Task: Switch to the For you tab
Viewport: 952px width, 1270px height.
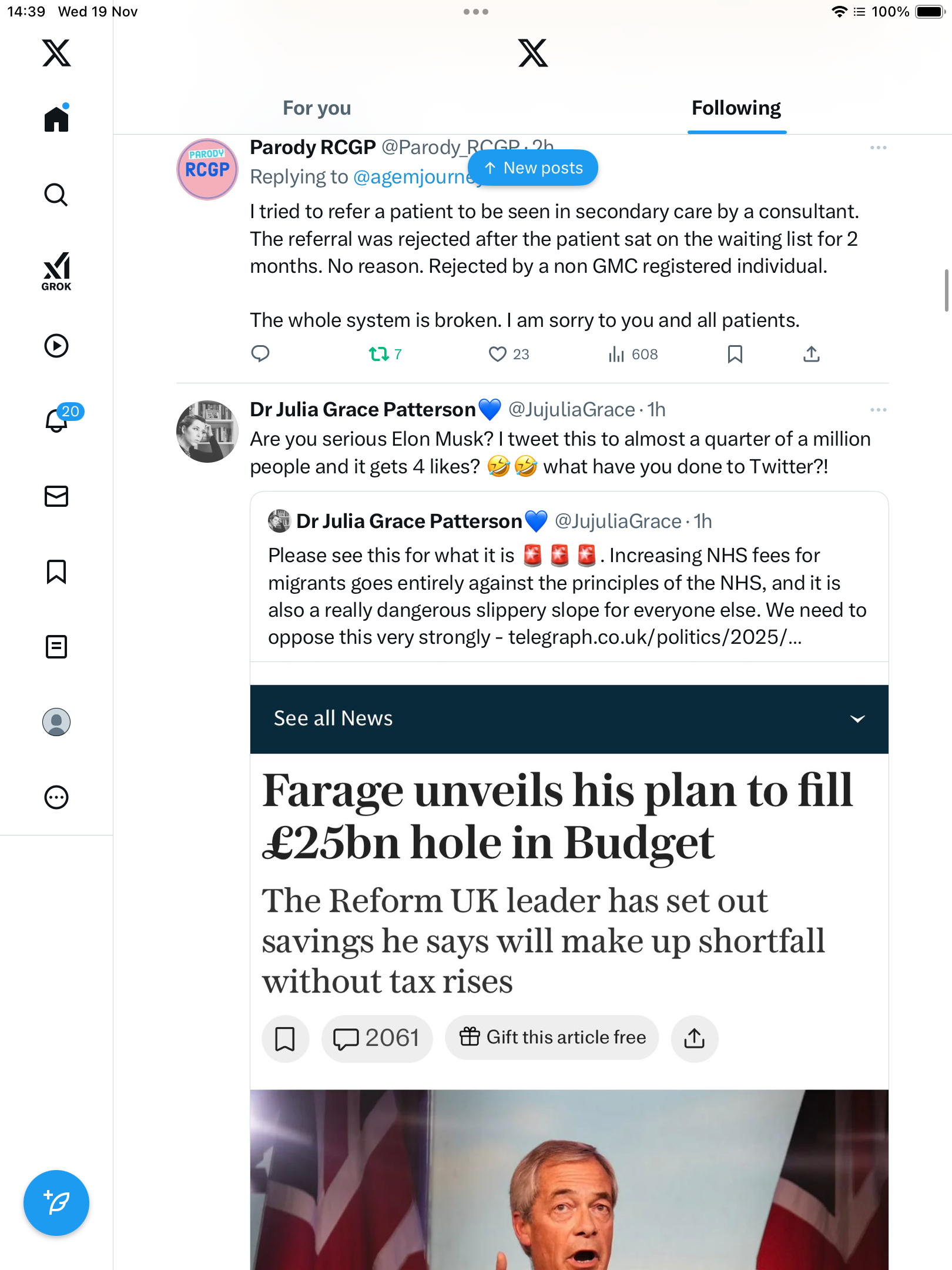Action: click(x=317, y=108)
